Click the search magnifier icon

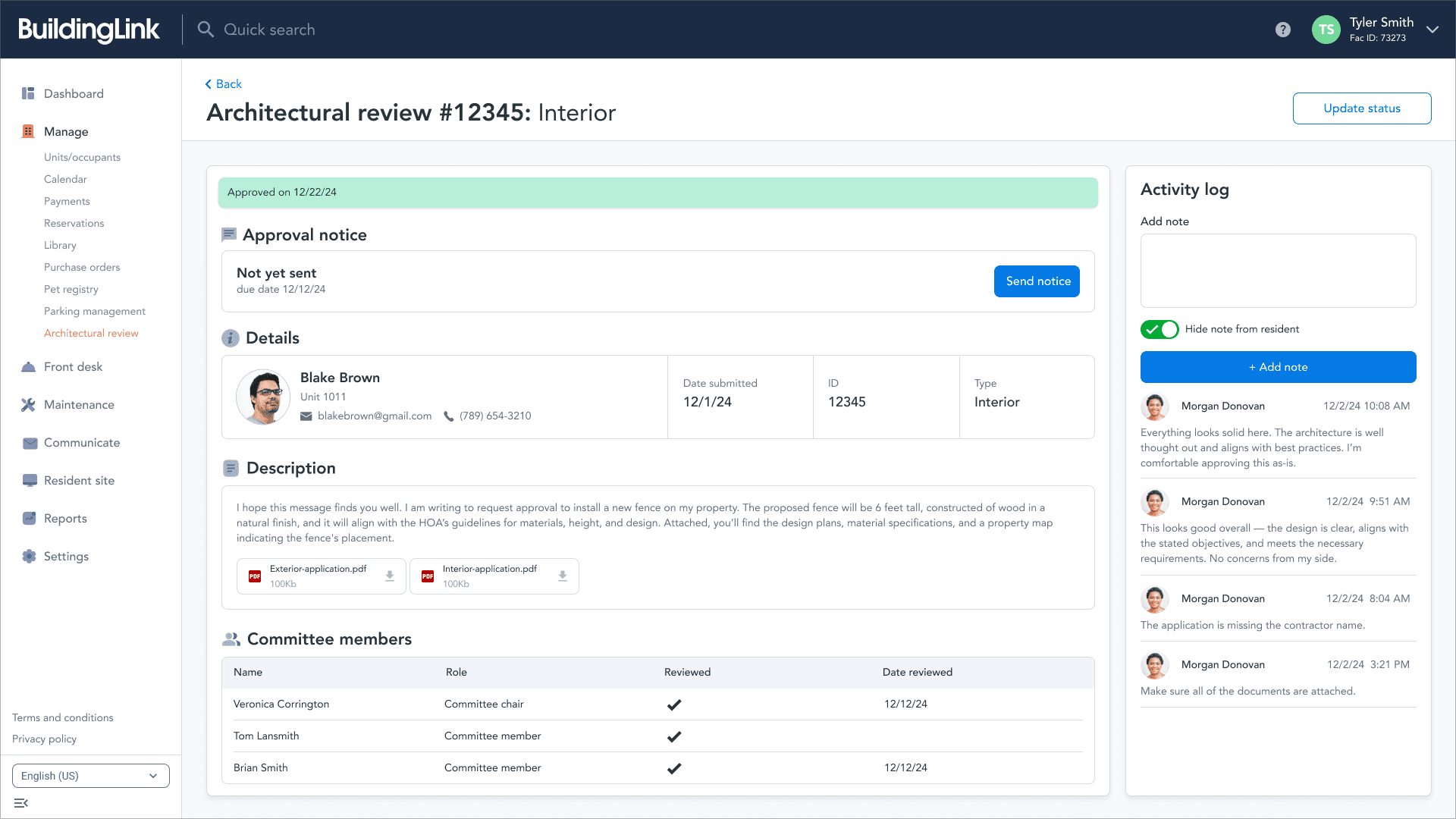click(x=206, y=30)
